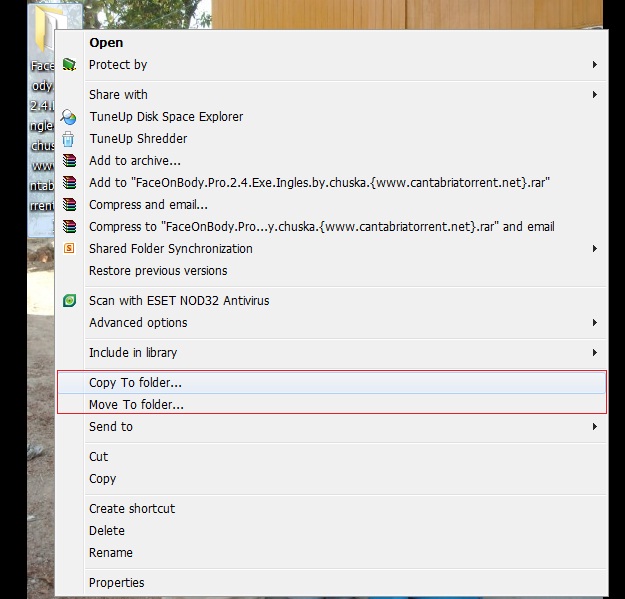Expand the Include in library submenu arrow
Image resolution: width=625 pixels, height=599 pixels.
click(595, 353)
